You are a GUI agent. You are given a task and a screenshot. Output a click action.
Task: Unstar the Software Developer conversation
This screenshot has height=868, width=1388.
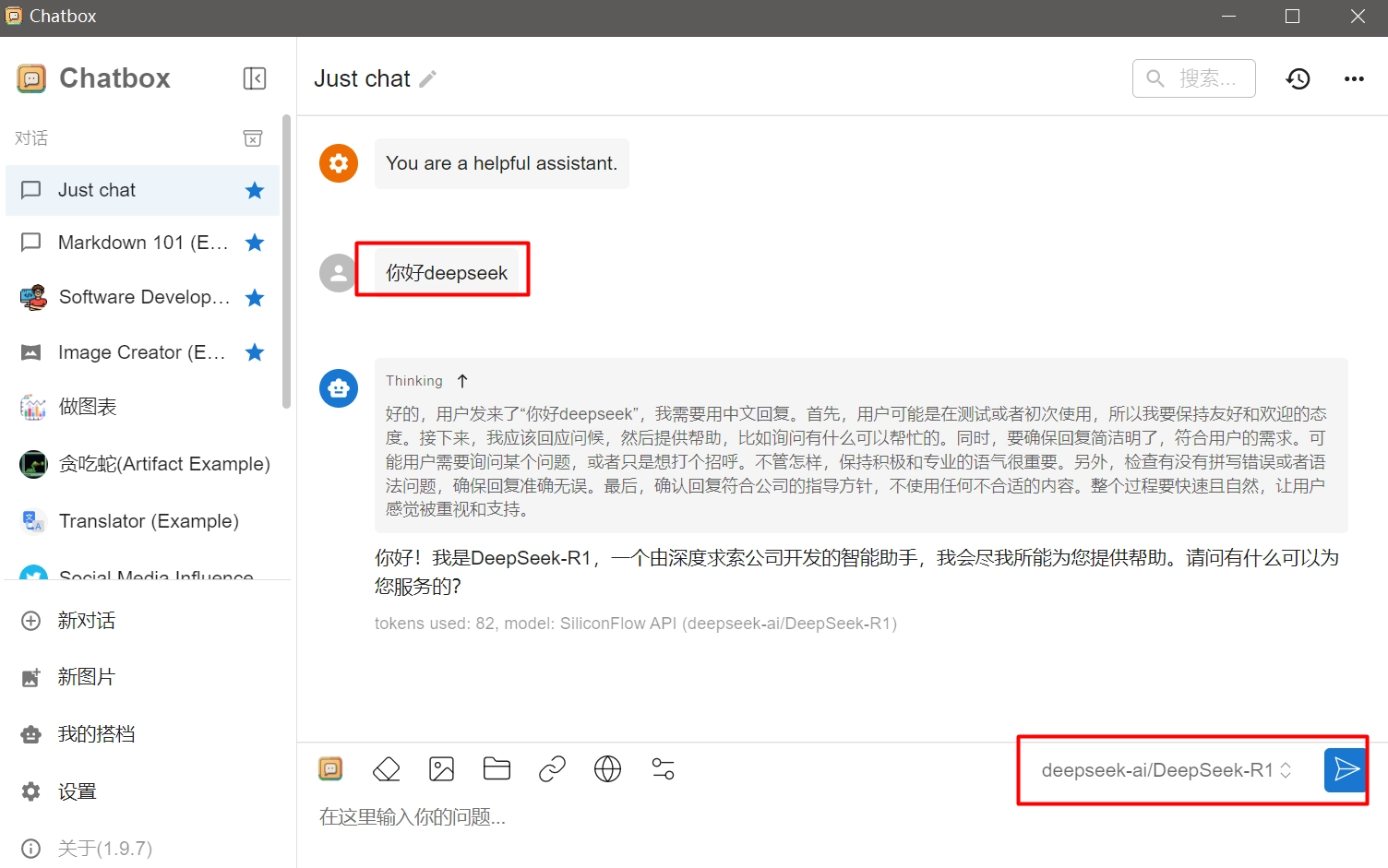(x=255, y=297)
